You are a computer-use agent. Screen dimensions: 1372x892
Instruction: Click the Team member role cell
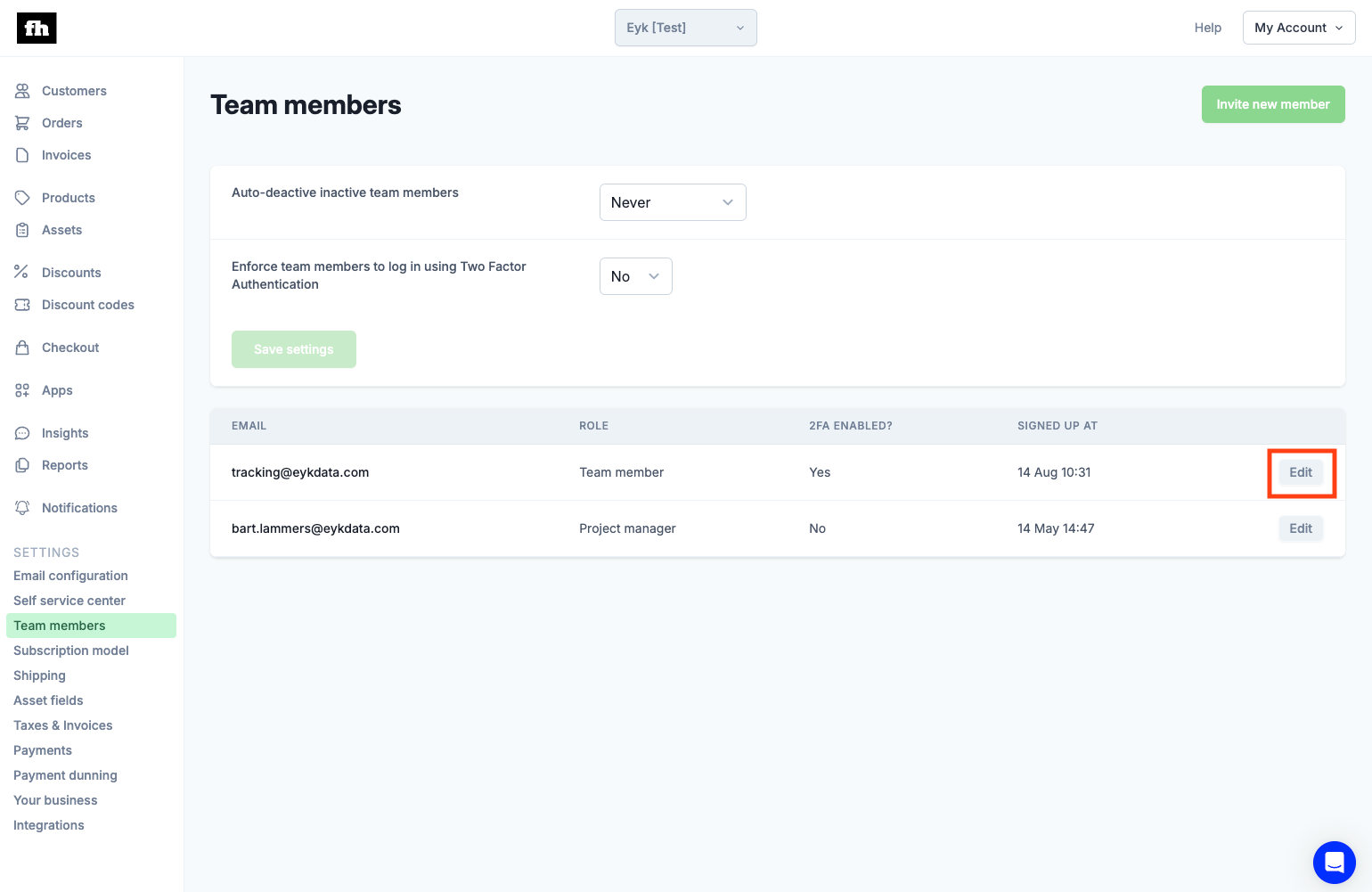click(x=622, y=472)
